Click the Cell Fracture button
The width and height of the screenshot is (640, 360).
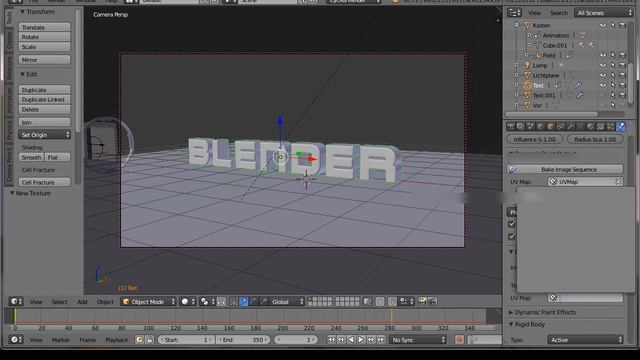tap(44, 182)
